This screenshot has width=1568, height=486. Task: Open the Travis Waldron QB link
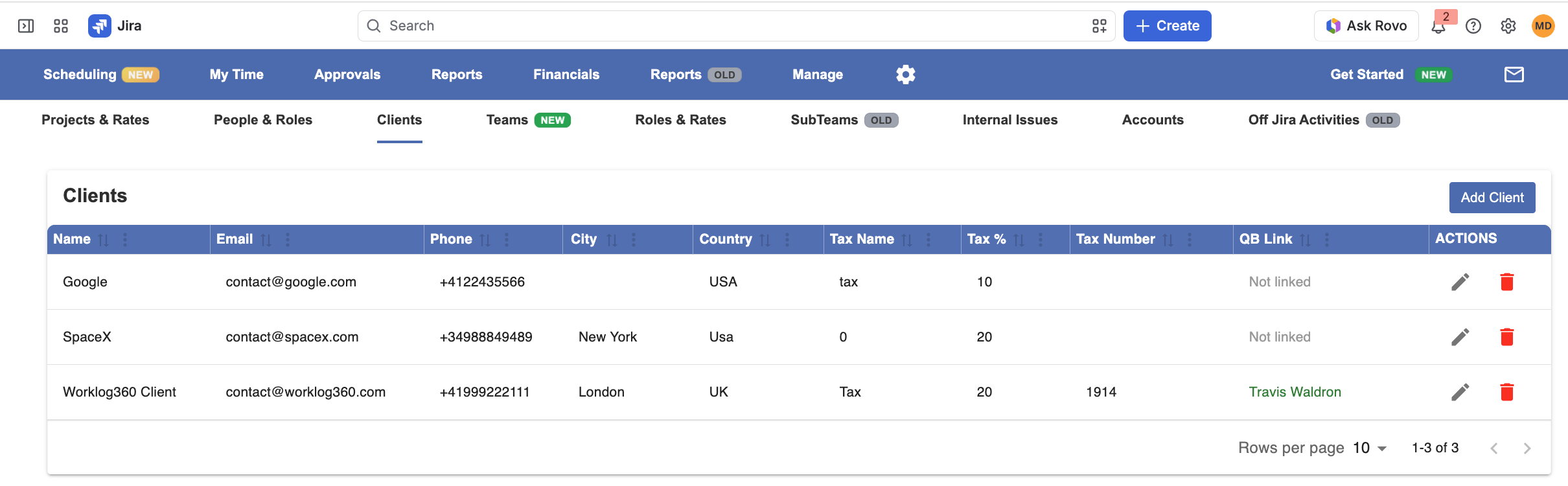click(x=1295, y=392)
